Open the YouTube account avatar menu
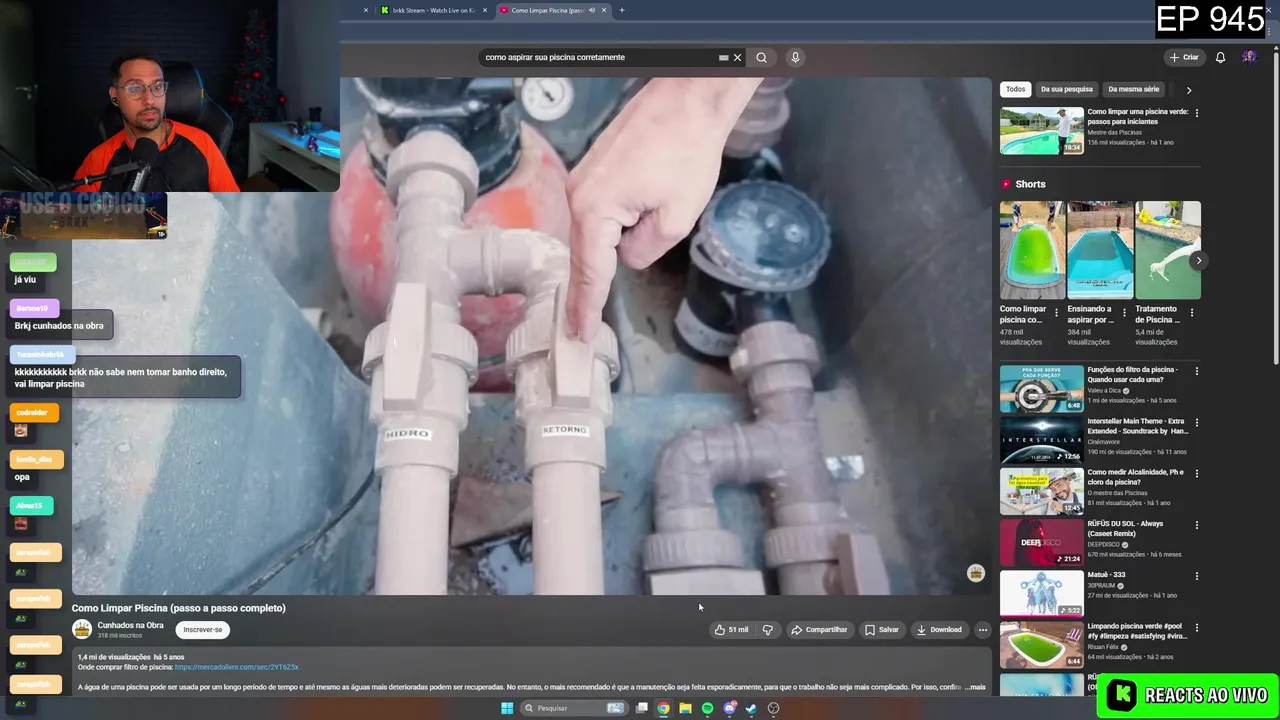This screenshot has width=1280, height=720. click(1249, 57)
